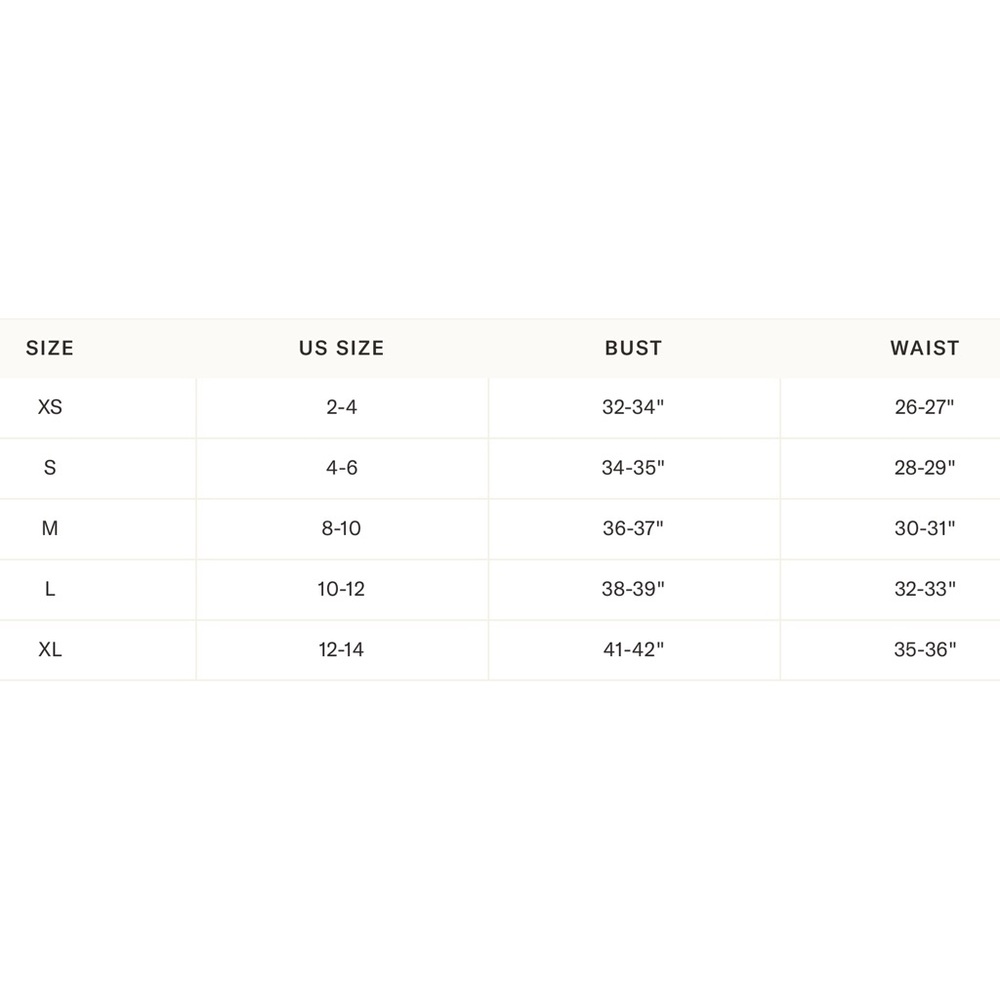The image size is (1000, 1000).
Task: Click the 4-6 US size cell
Action: [x=342, y=467]
